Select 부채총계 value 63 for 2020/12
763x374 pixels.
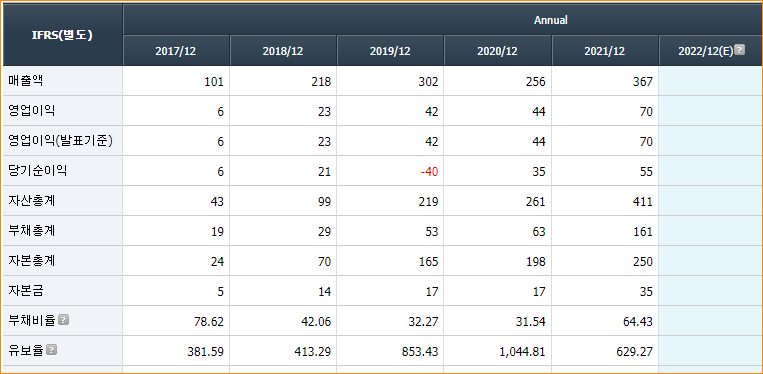[x=539, y=232]
